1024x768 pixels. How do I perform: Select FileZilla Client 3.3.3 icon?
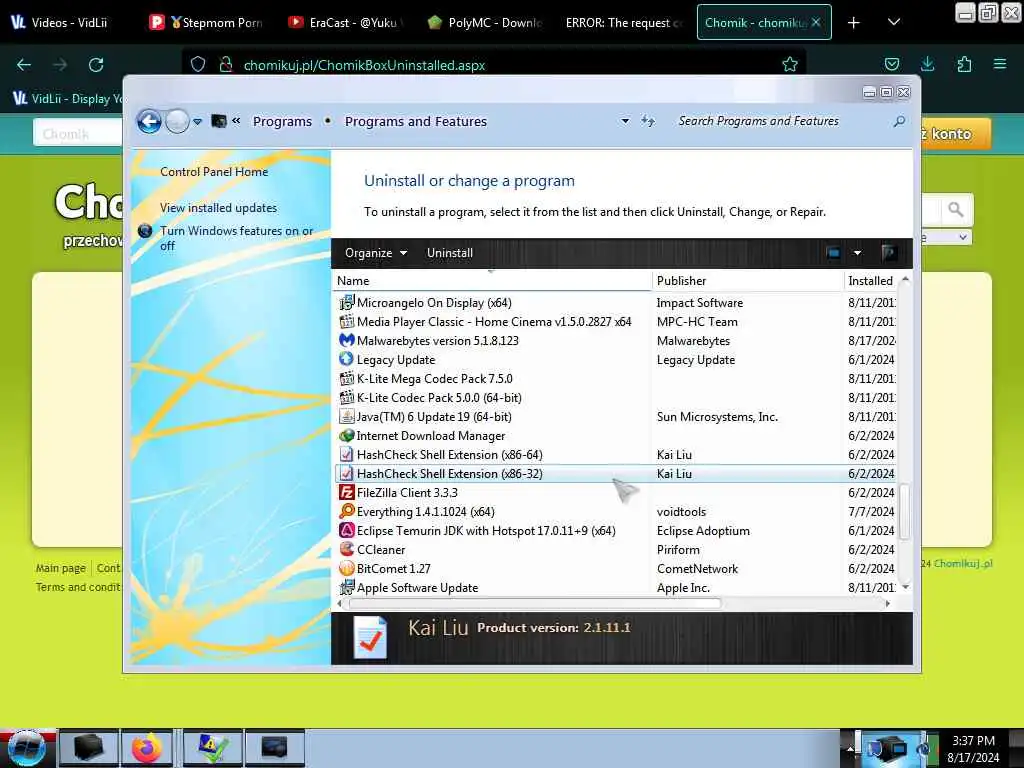pyautogui.click(x=347, y=492)
